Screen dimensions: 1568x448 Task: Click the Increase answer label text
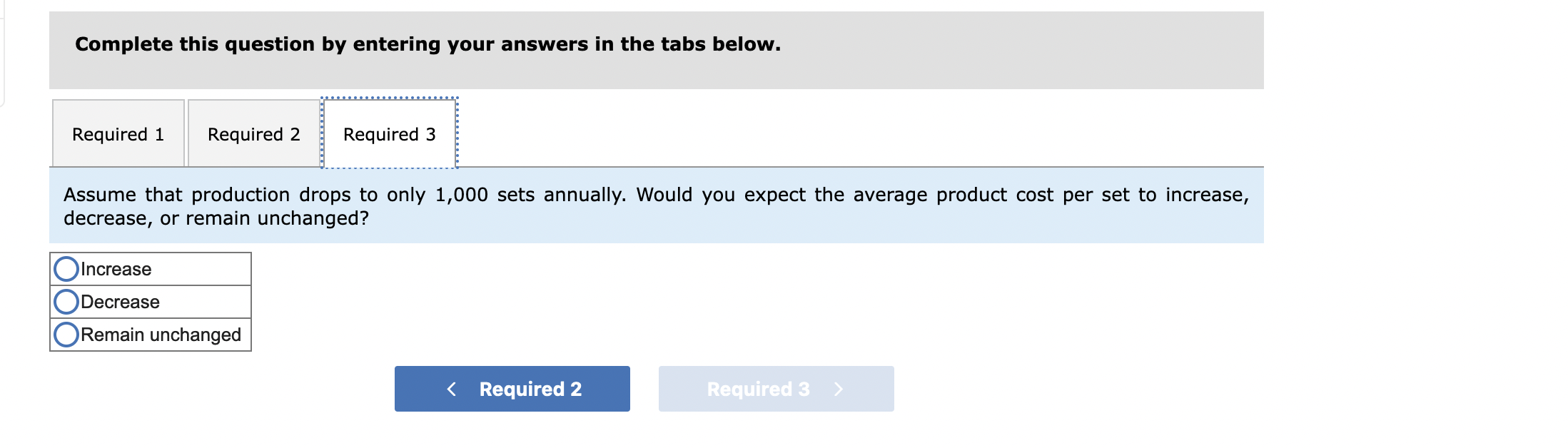[116, 269]
